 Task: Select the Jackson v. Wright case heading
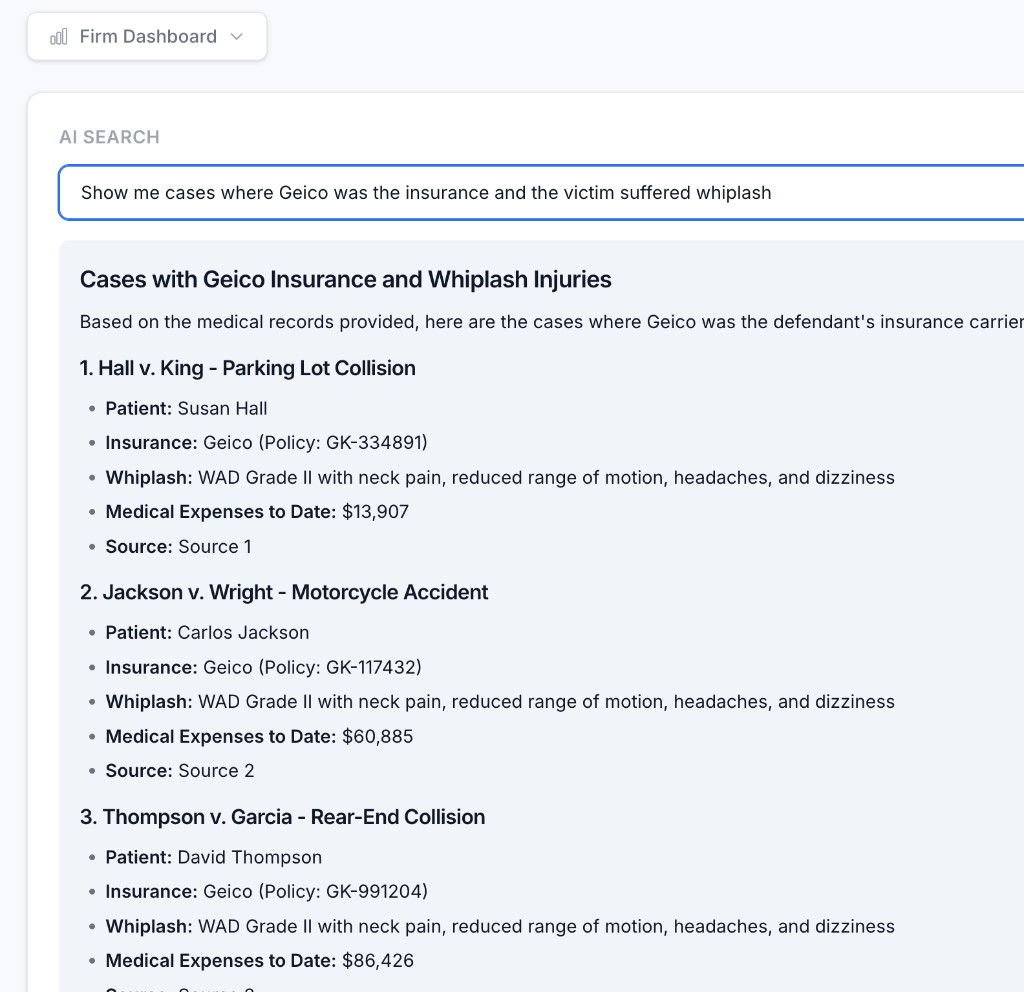coord(283,592)
